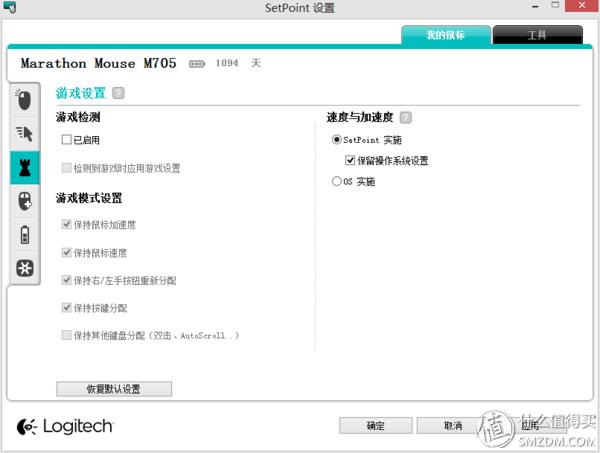
Task: Enable the 已启用 game detection checkbox
Action: click(x=66, y=140)
